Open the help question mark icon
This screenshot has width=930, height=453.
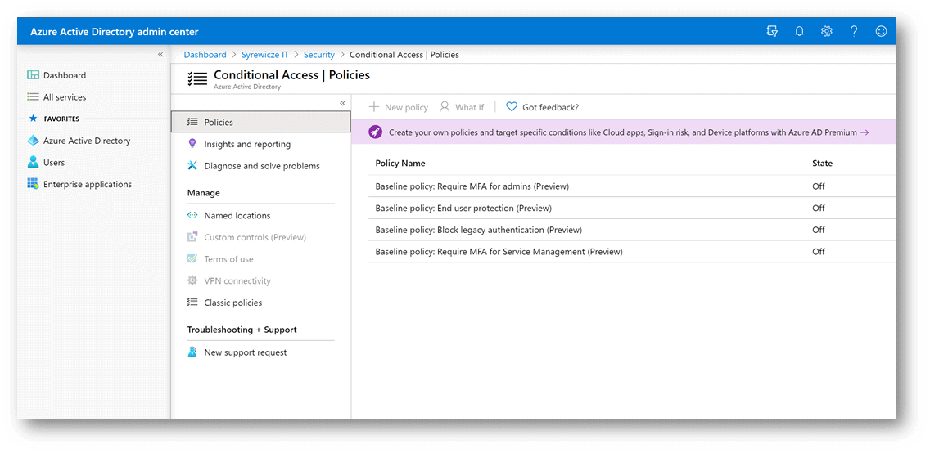pyautogui.click(x=853, y=31)
